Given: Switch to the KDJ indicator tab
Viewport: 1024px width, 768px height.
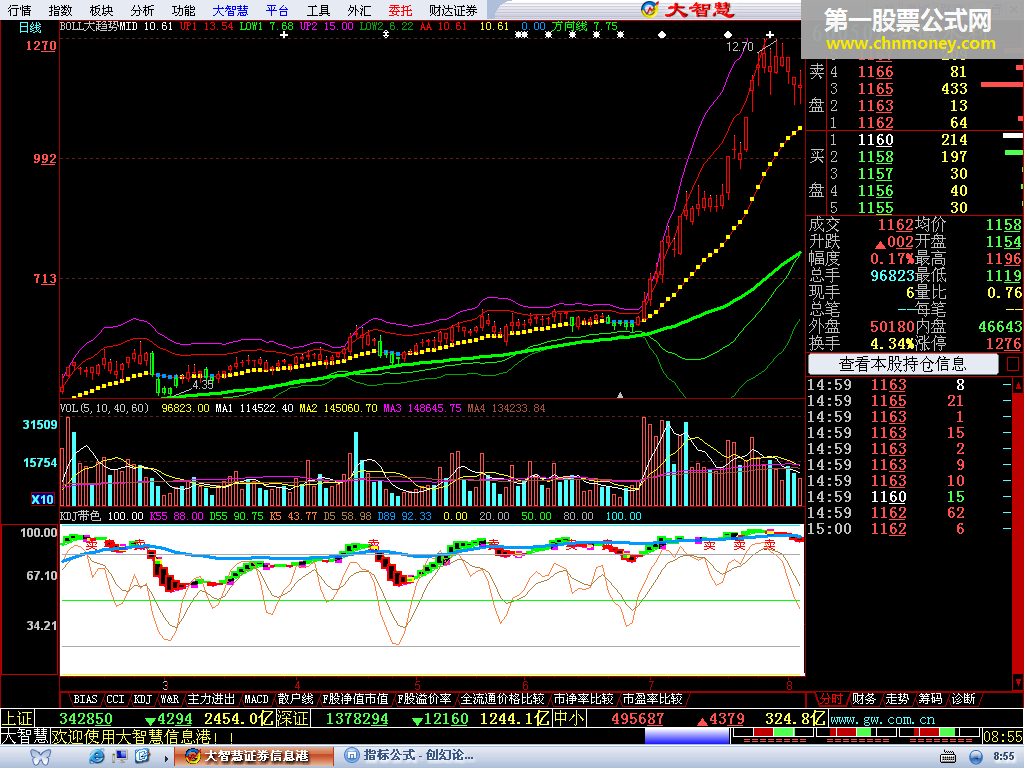Looking at the screenshot, I should [143, 699].
